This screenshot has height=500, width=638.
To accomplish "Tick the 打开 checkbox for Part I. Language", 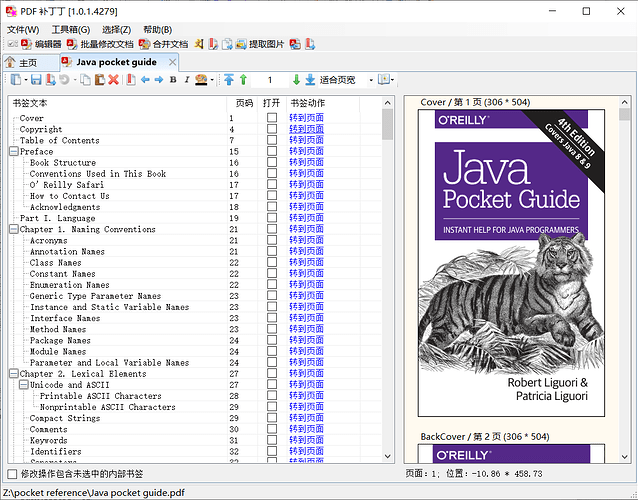I will click(272, 218).
